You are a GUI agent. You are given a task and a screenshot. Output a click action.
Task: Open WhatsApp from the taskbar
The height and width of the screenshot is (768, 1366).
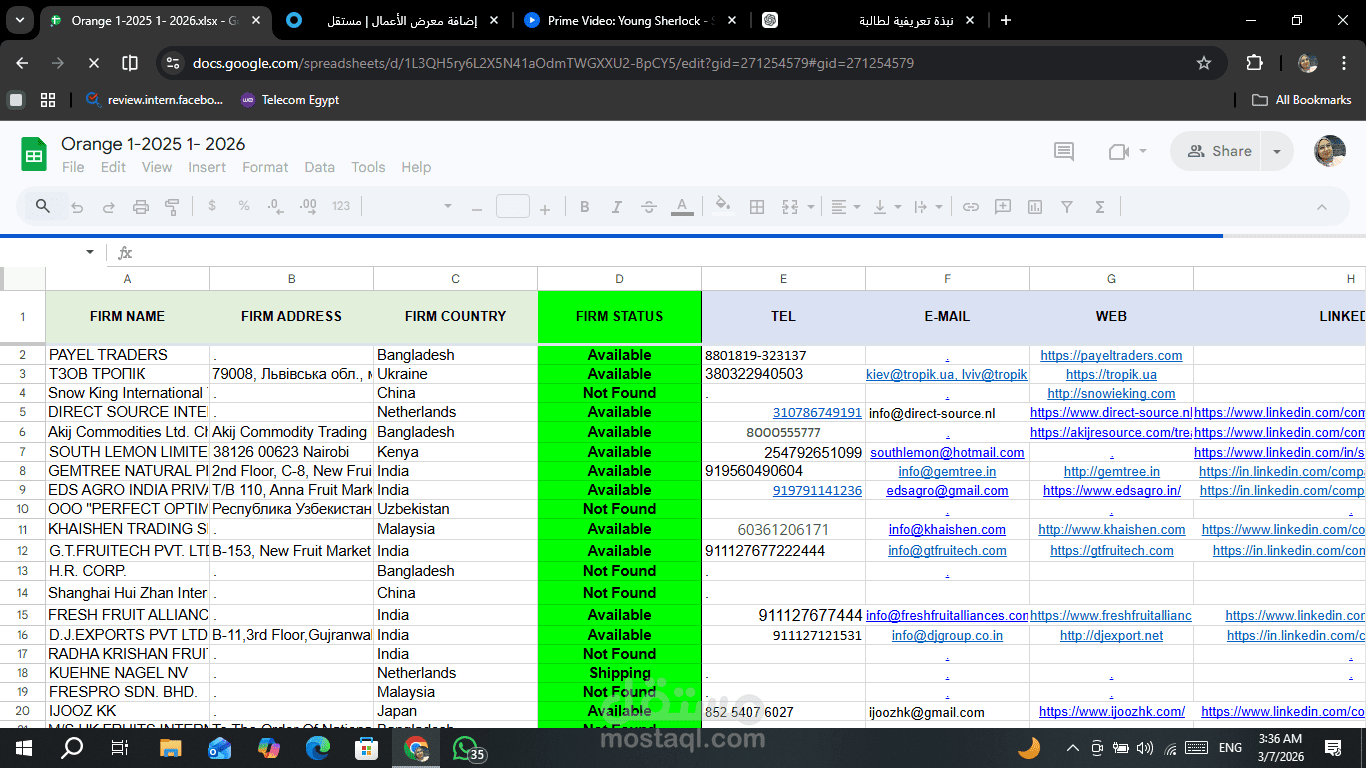coord(466,747)
